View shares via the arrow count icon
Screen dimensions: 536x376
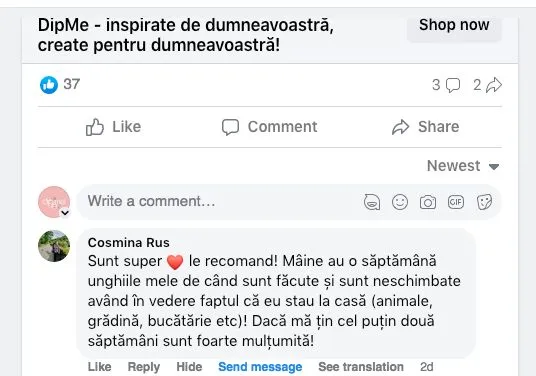coord(487,85)
